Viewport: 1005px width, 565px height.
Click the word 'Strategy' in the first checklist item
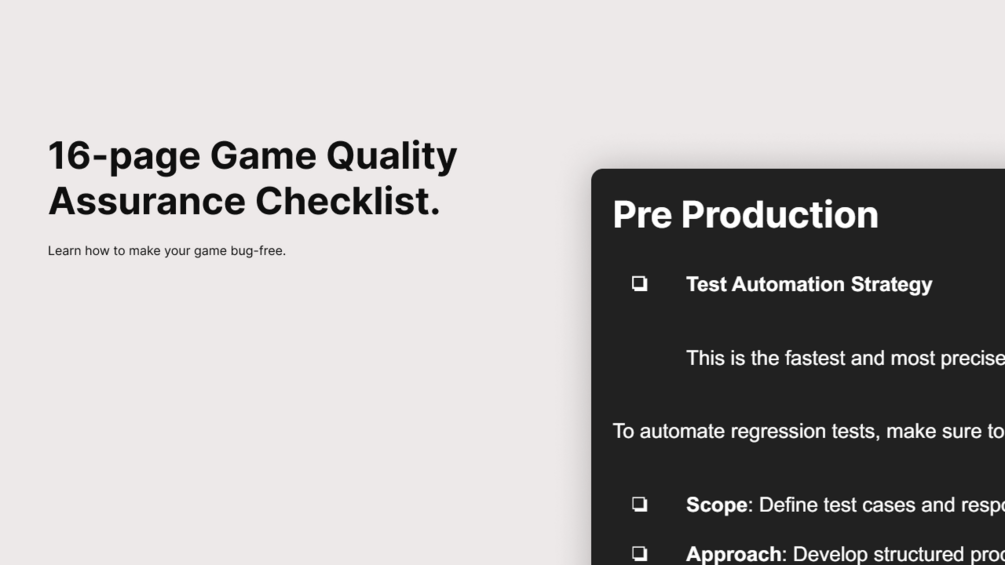click(x=892, y=284)
